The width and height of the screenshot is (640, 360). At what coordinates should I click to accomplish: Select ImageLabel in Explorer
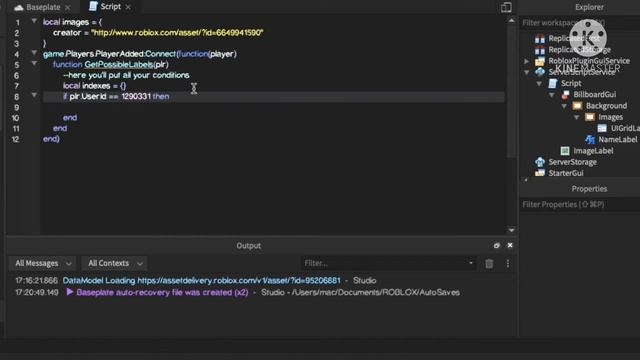[593, 151]
